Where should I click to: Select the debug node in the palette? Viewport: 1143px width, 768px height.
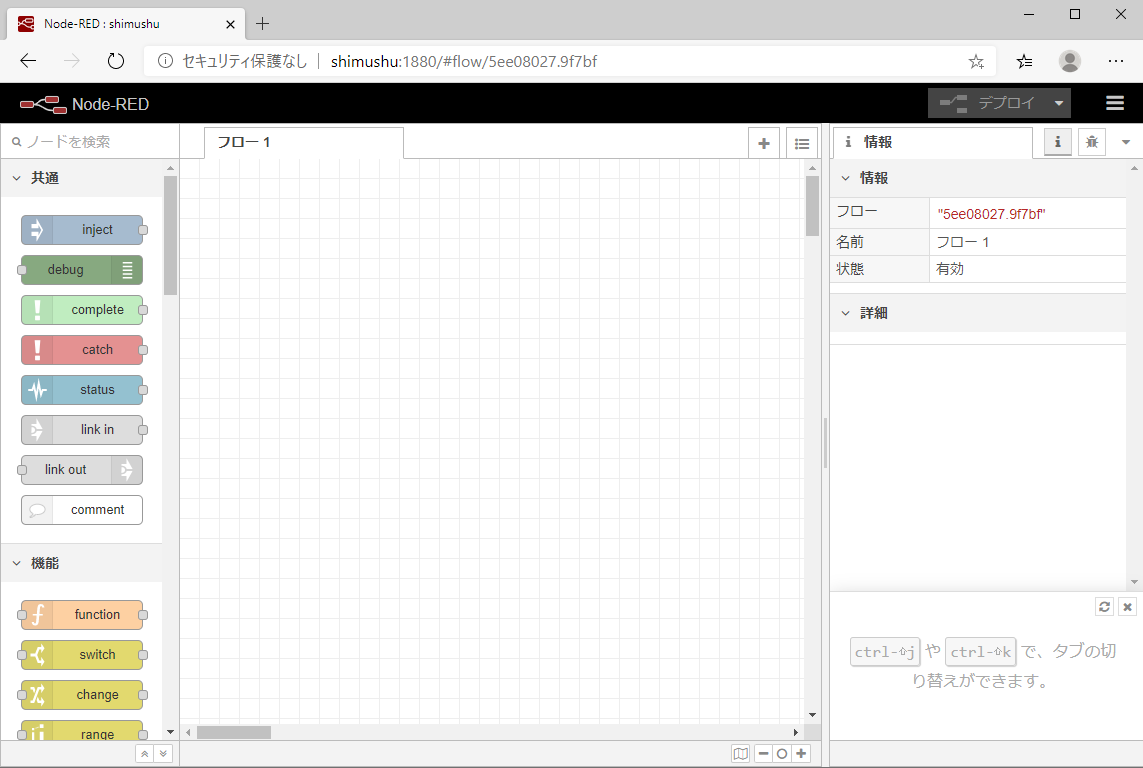point(82,270)
